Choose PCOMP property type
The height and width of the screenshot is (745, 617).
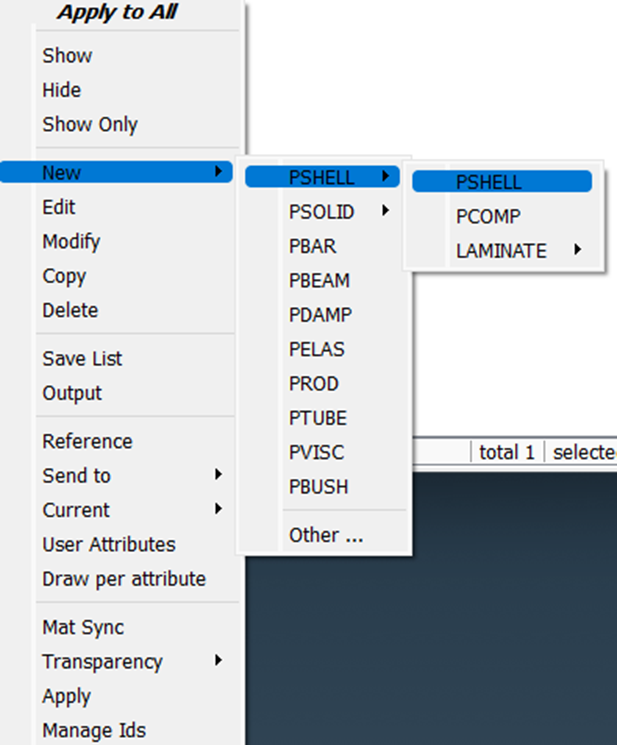point(502,217)
